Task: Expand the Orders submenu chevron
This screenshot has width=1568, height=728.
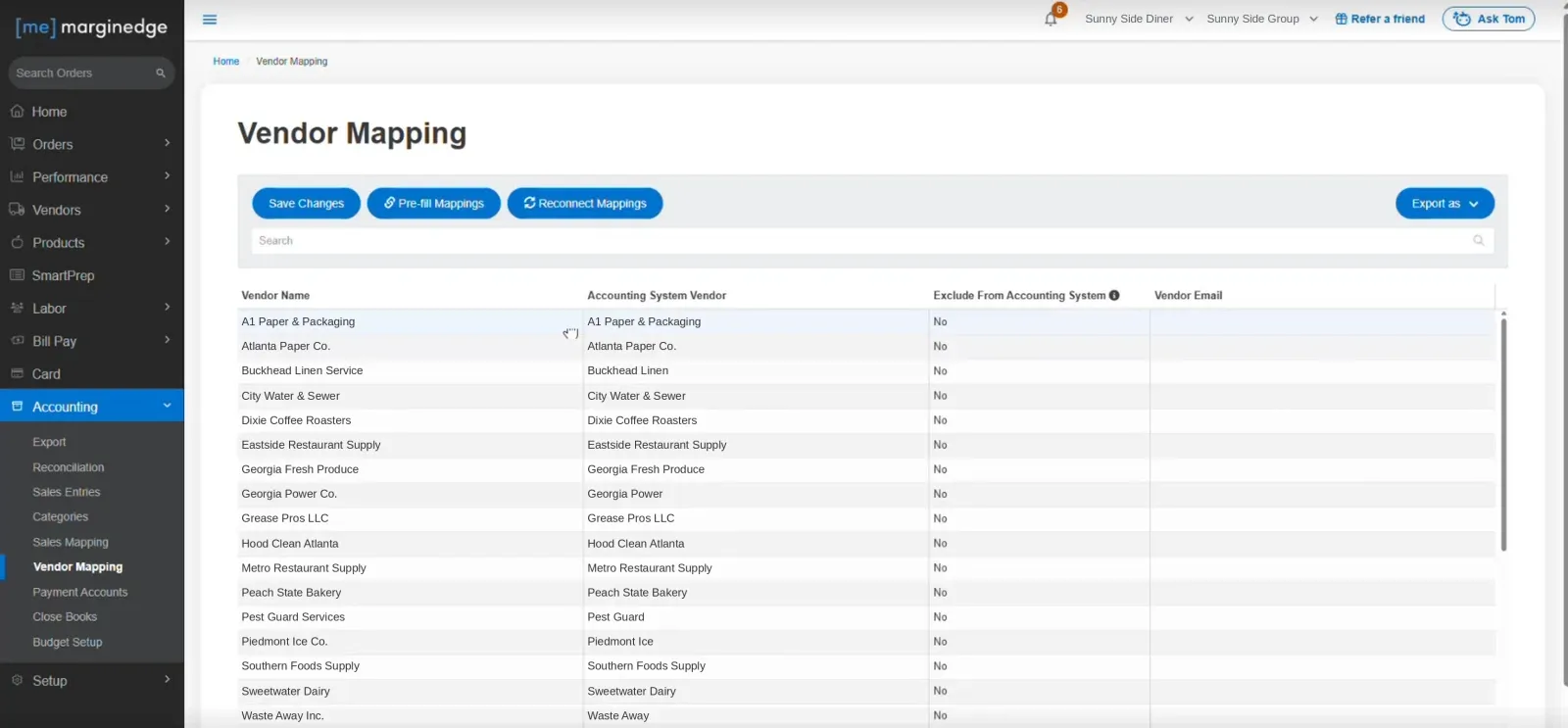Action: click(168, 143)
